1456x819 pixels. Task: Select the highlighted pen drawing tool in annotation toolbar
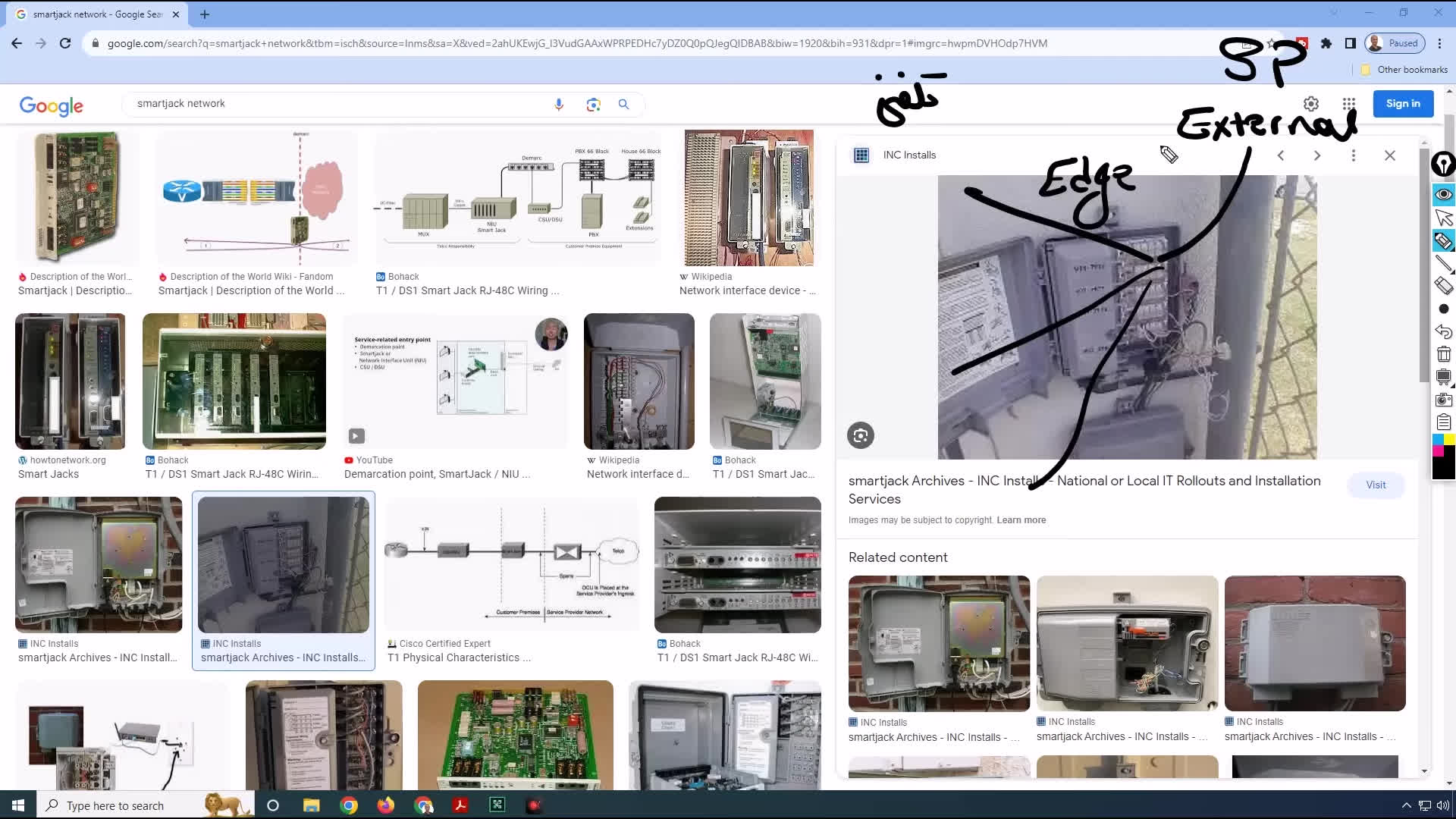click(x=1443, y=241)
